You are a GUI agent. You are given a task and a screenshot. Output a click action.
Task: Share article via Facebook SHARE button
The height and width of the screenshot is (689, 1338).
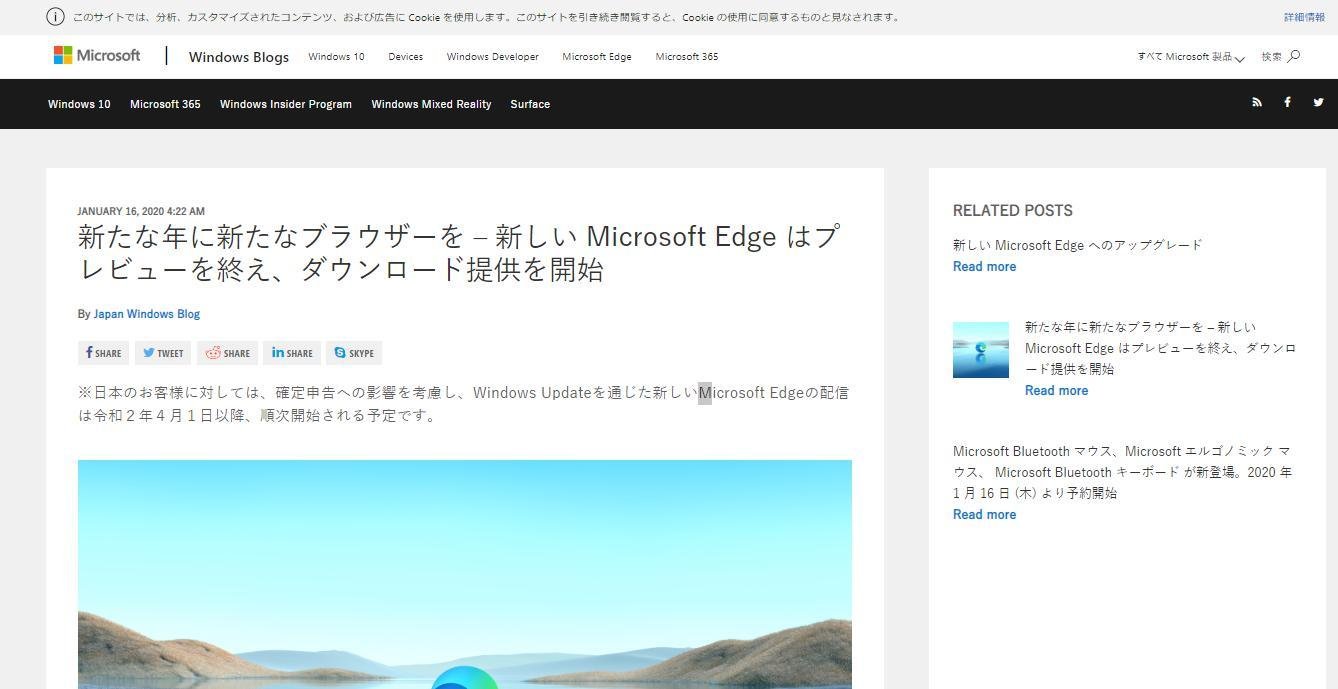[104, 353]
